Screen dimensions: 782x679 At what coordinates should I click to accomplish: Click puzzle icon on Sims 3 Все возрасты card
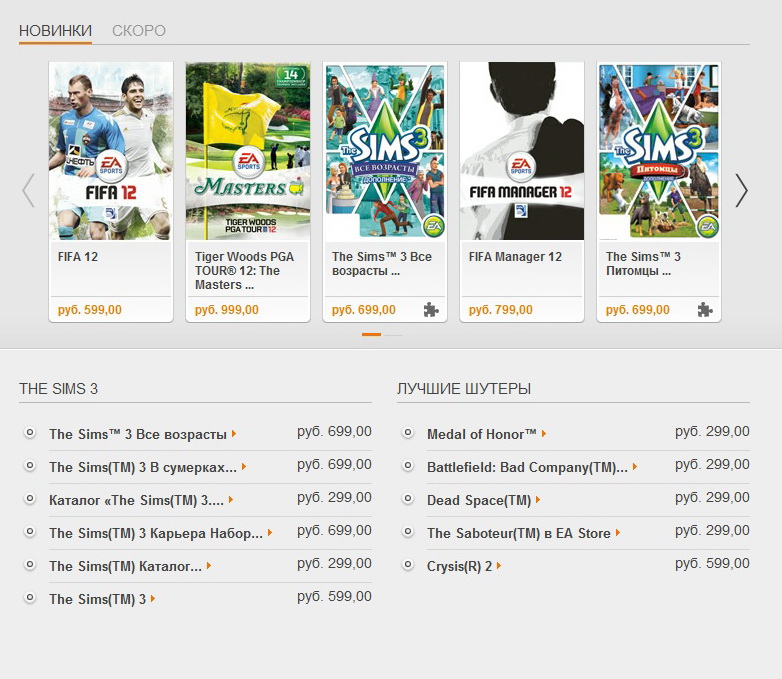point(430,310)
